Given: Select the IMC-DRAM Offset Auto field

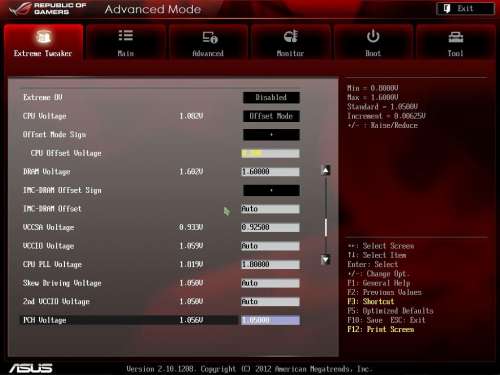Looking at the screenshot, I should tap(270, 209).
